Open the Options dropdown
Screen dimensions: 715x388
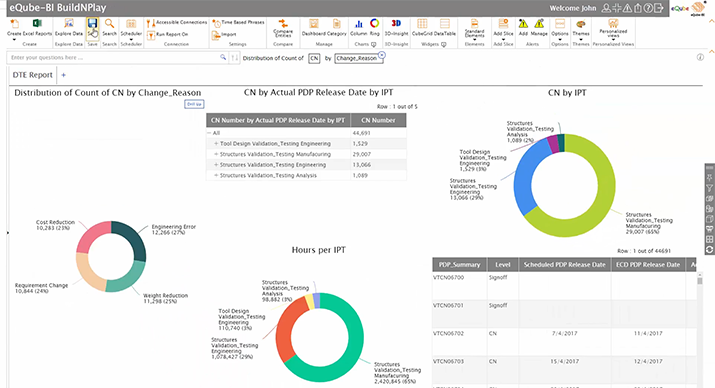pyautogui.click(x=560, y=29)
